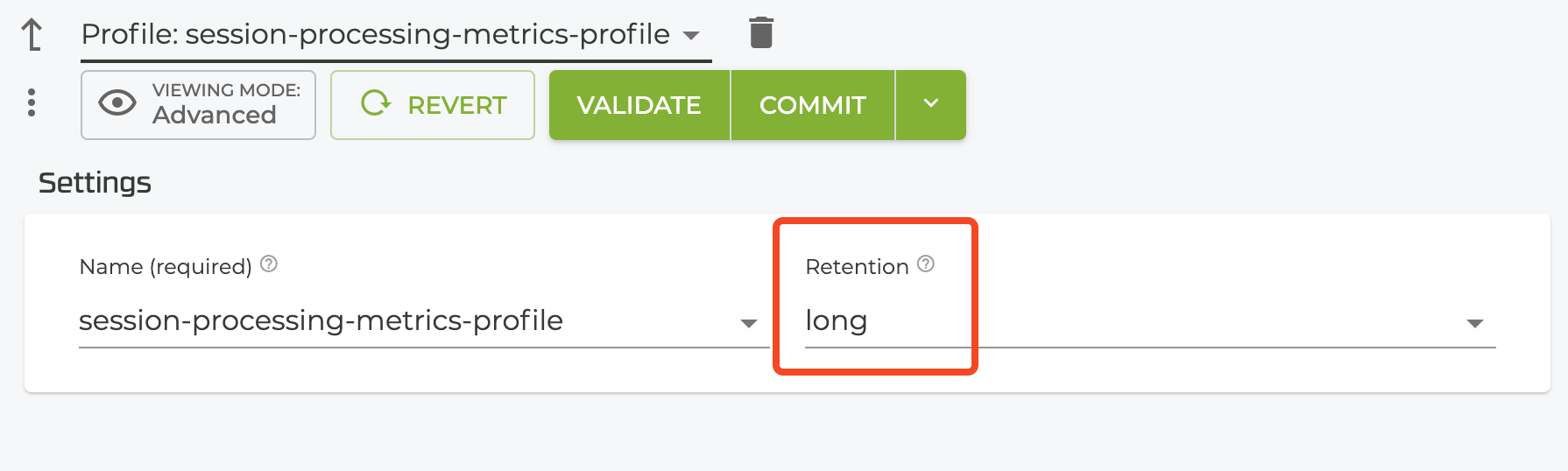Click the up arrow navigation icon
This screenshot has width=1568, height=471.
32,35
